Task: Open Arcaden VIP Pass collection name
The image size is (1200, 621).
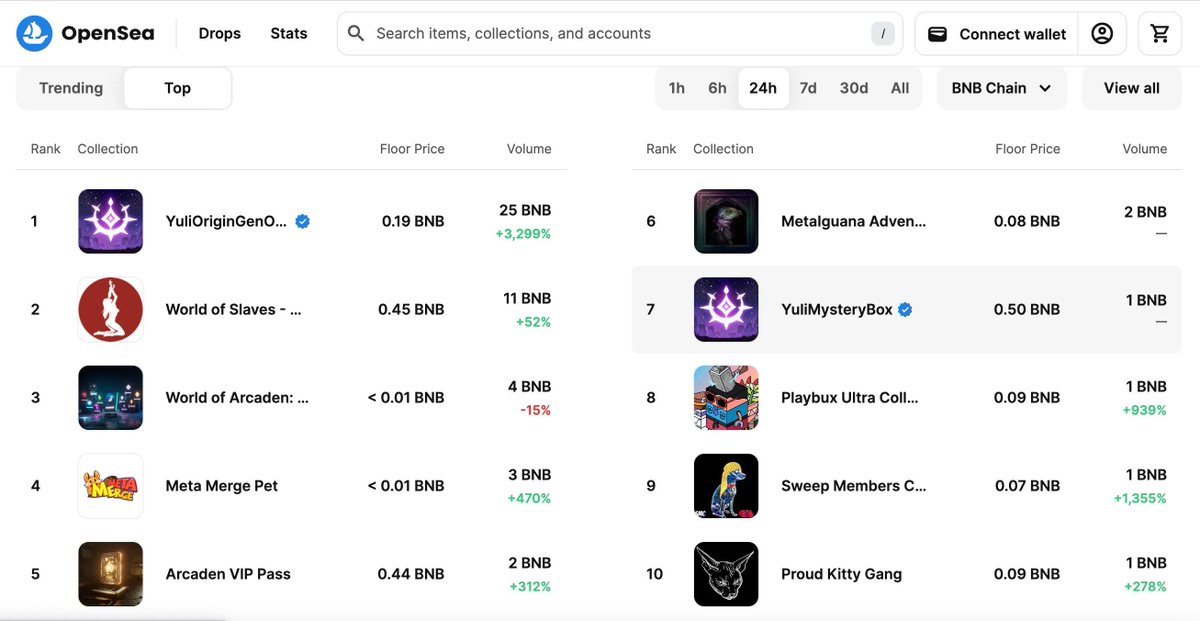Action: [x=228, y=574]
